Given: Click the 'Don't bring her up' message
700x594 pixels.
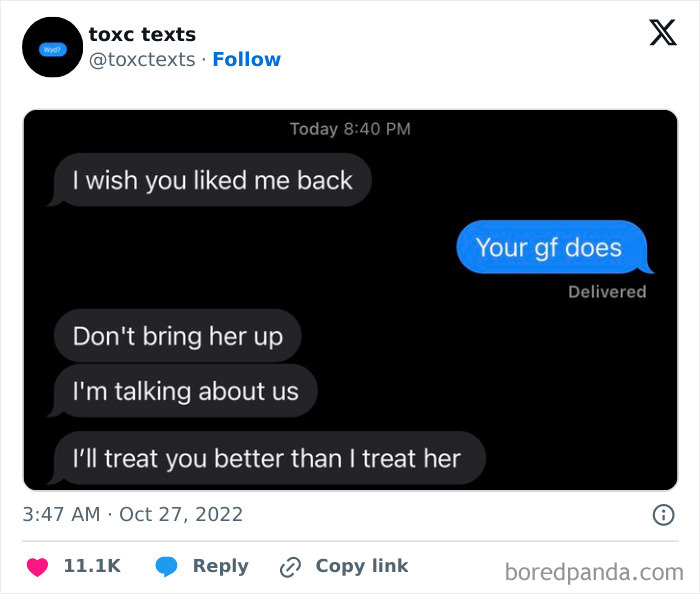Looking at the screenshot, I should click(x=178, y=336).
